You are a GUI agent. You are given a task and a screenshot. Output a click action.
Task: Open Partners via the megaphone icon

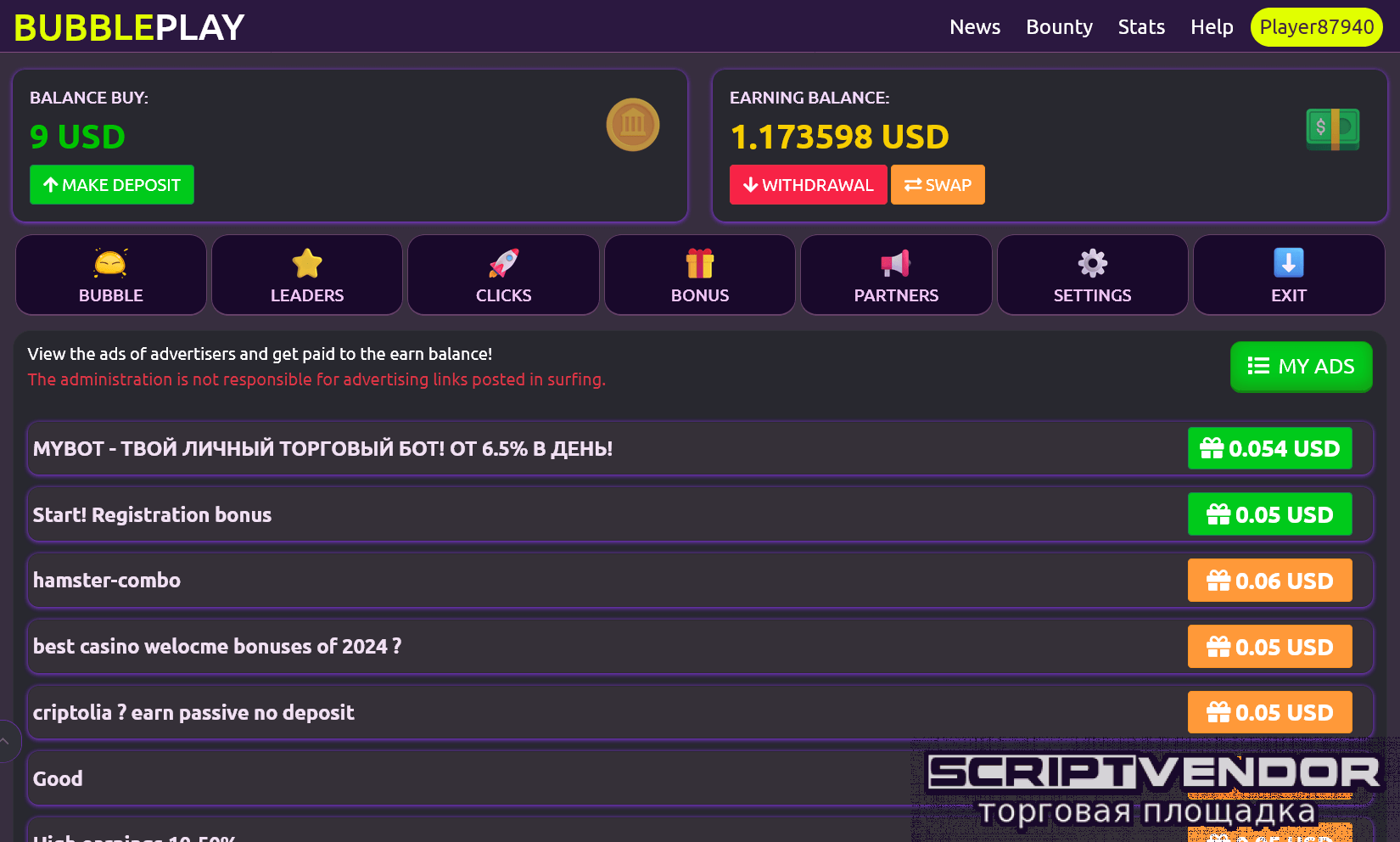(x=896, y=264)
